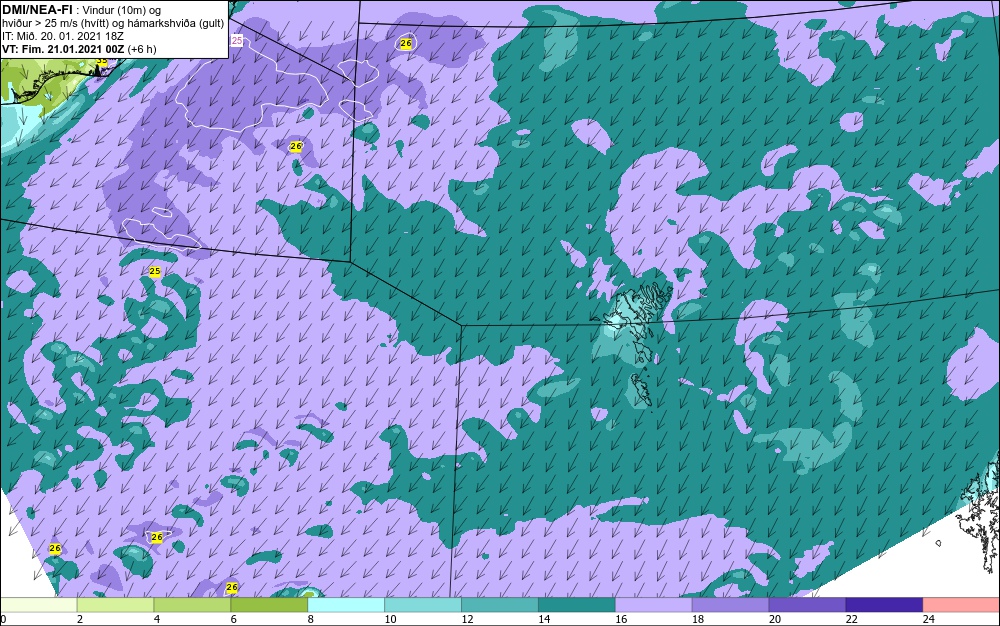1000x626 pixels.
Task: Click the light green 2–4 m/s legend swatch
Action: 115,605
